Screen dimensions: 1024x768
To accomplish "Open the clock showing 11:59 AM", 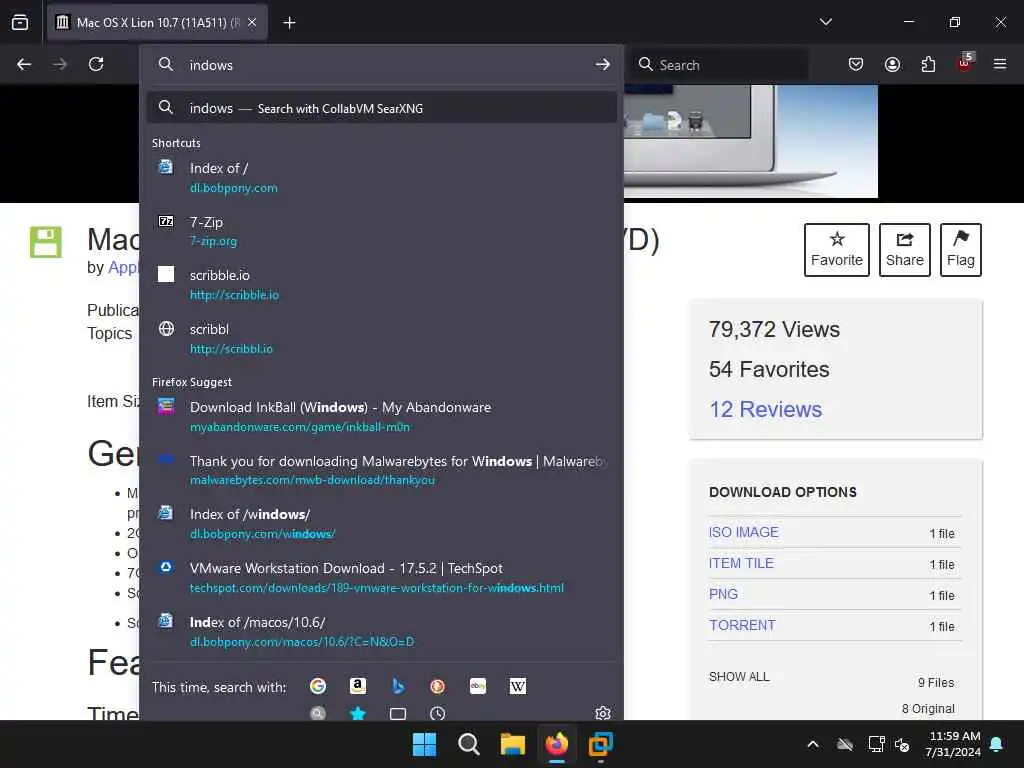I will (x=953, y=744).
